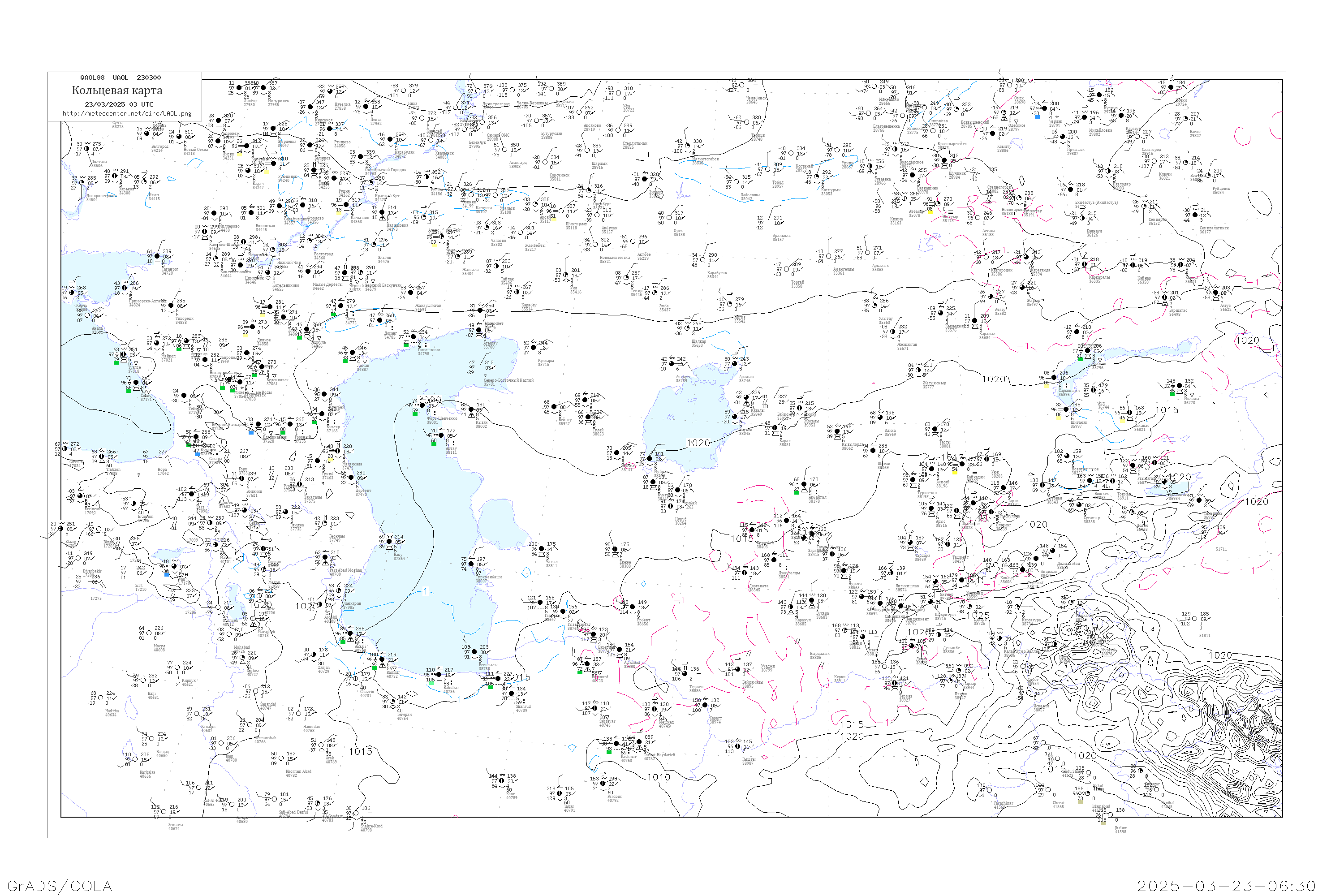This screenshot has height=896, width=1344.
Task: Click the Khor station circle symbol
Action: [502, 780]
